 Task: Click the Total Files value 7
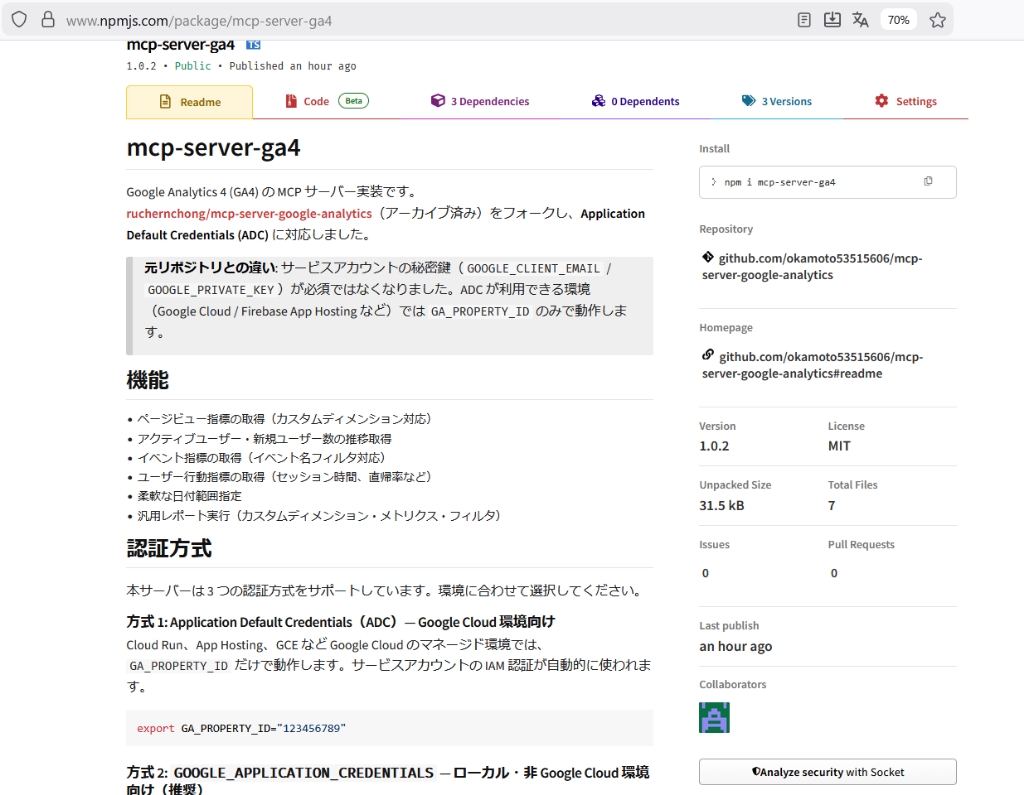tap(831, 506)
